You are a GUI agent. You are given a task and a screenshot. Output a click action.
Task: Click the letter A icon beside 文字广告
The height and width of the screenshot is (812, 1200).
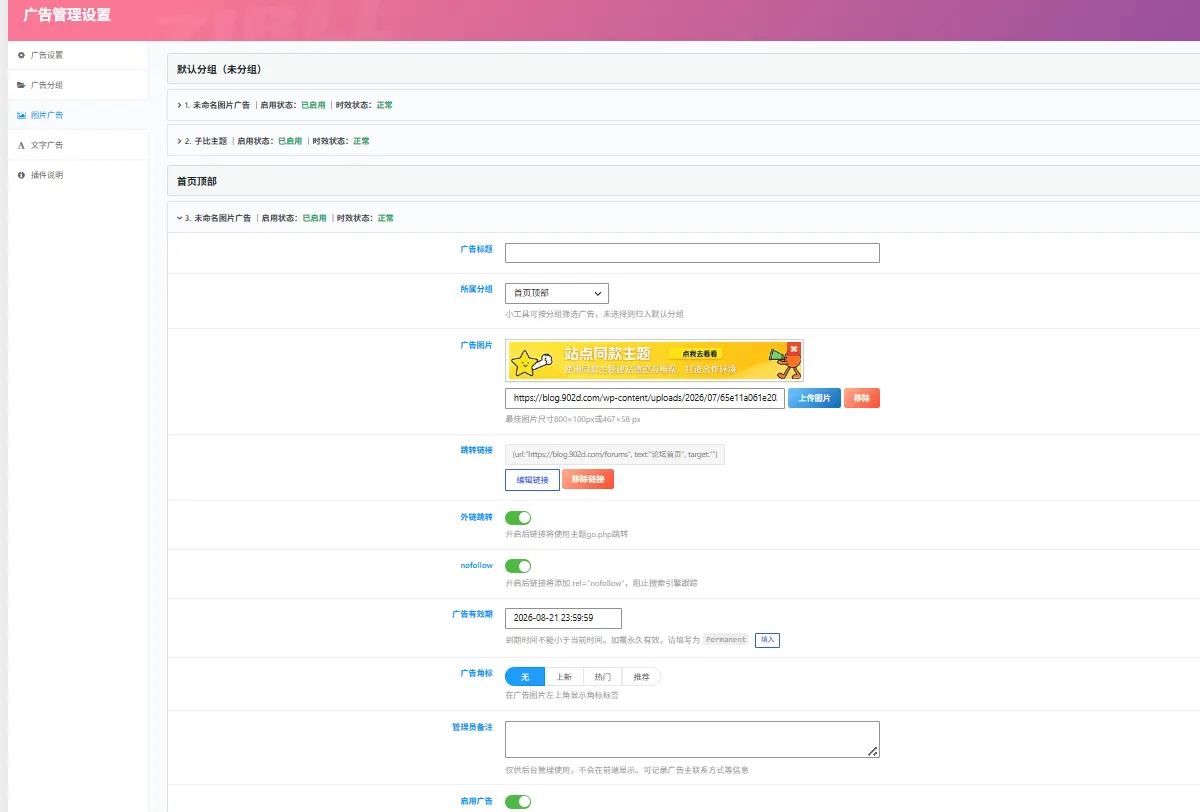click(x=22, y=145)
